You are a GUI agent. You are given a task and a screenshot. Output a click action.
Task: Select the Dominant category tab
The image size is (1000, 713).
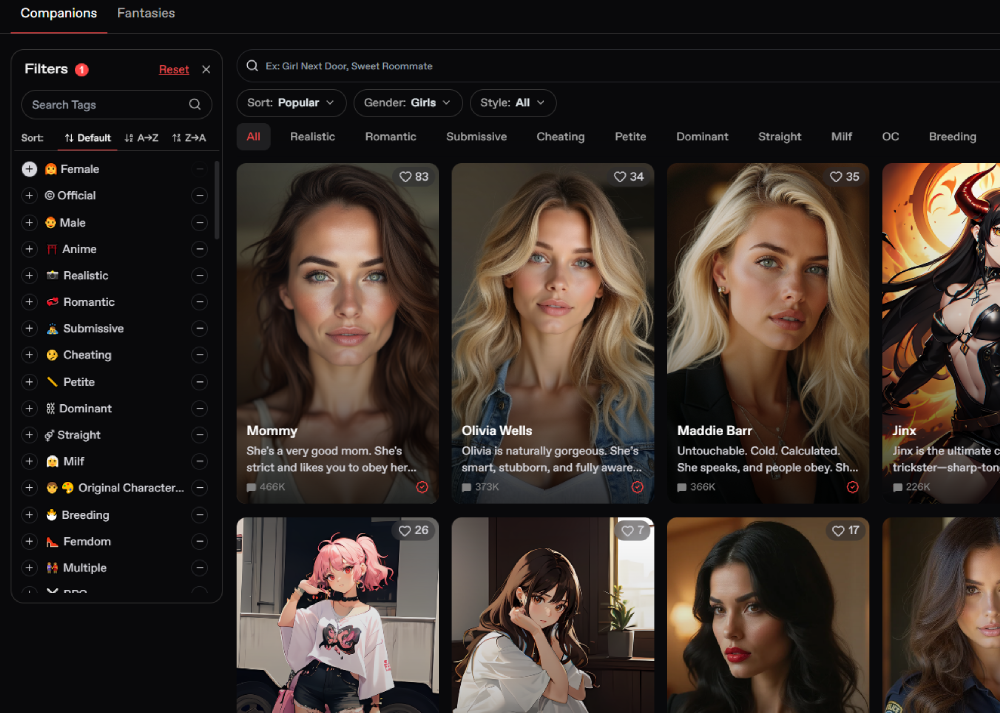702,136
